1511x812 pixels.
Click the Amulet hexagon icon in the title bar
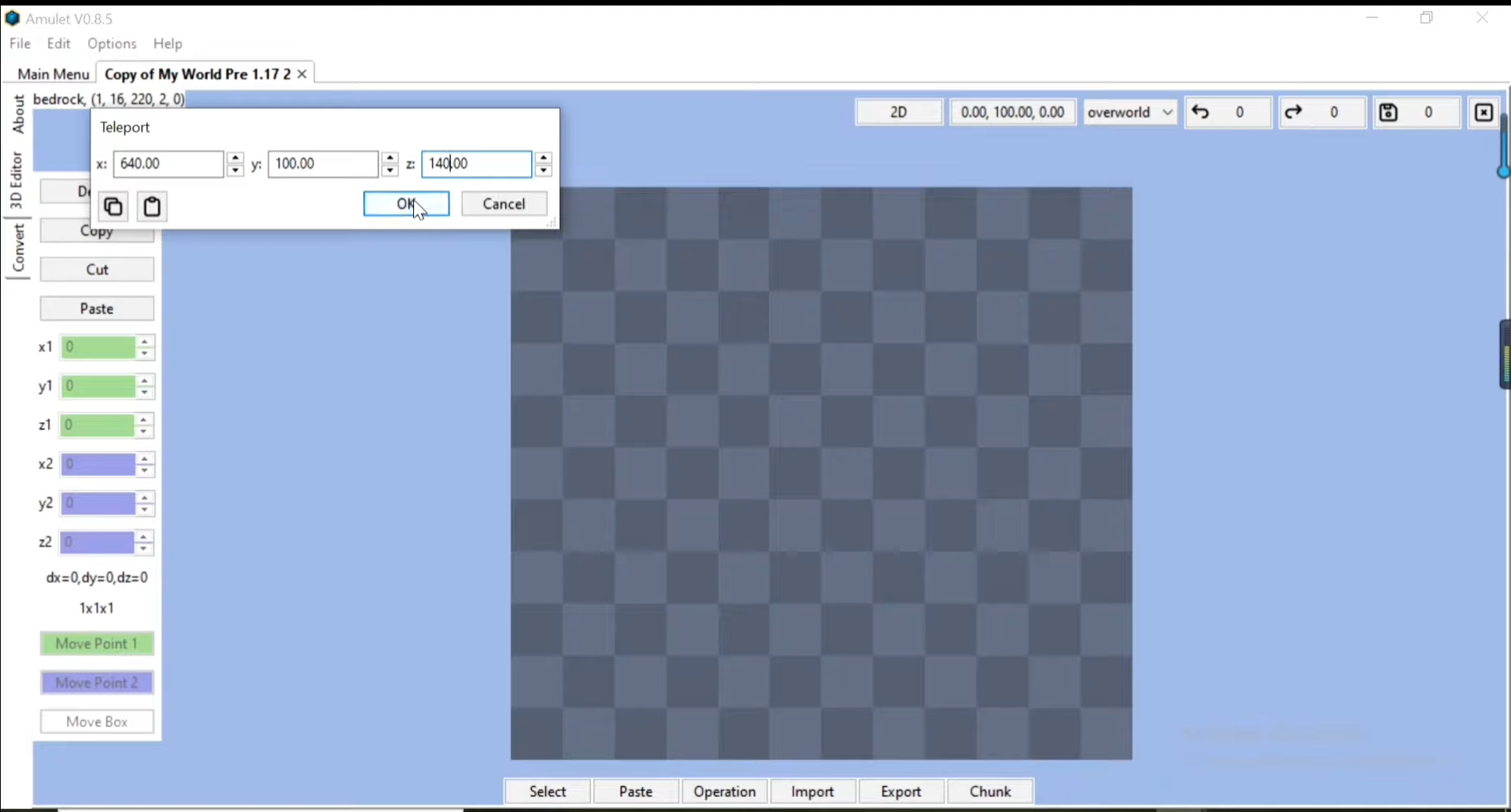click(12, 17)
